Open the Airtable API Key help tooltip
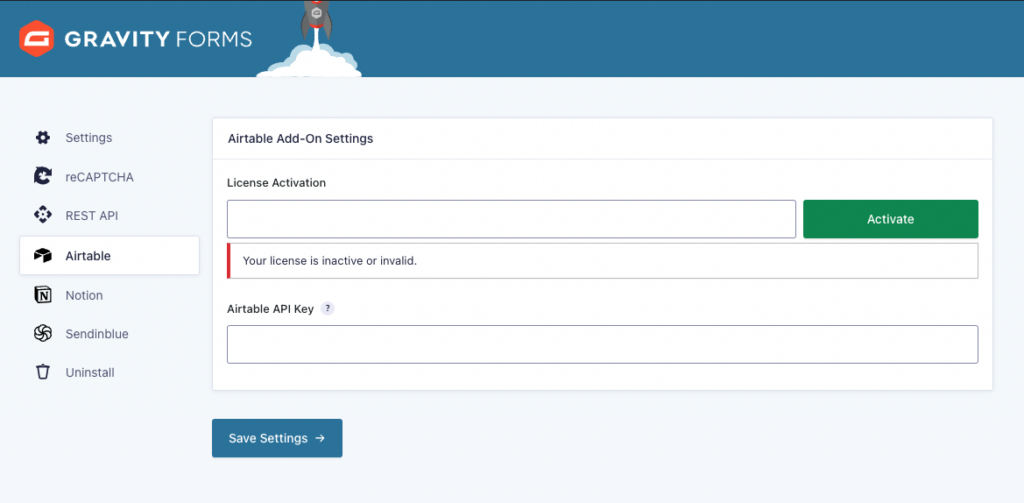 327,309
